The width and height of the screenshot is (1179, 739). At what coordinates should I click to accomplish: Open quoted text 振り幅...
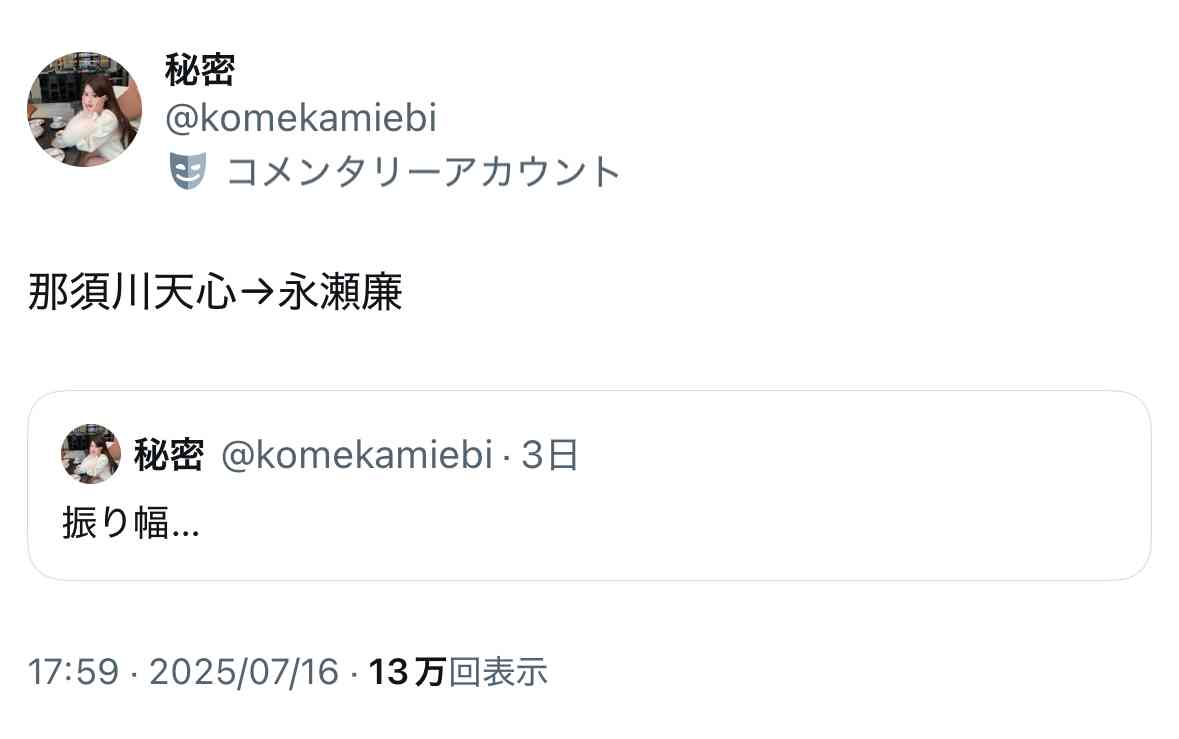tap(131, 523)
